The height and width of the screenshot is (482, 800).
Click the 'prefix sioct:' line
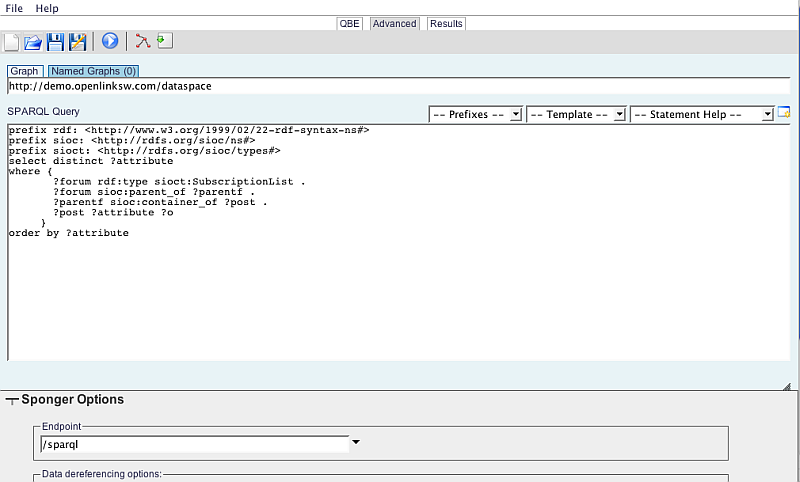[x=144, y=151]
